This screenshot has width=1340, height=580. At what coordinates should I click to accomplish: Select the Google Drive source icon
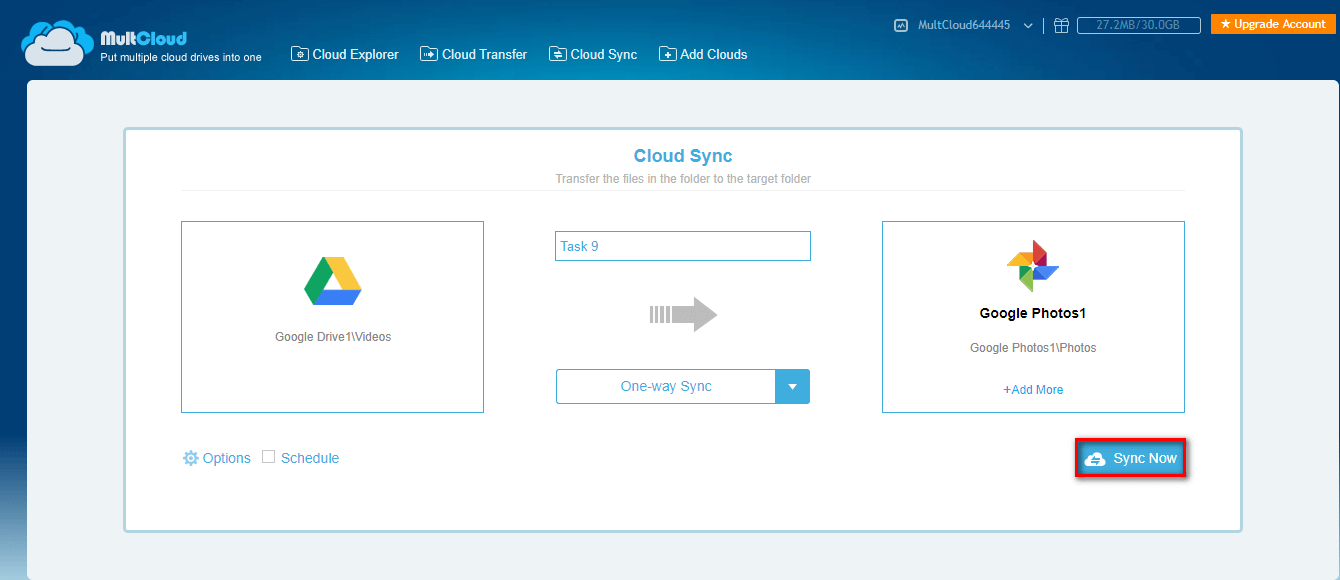[x=332, y=281]
